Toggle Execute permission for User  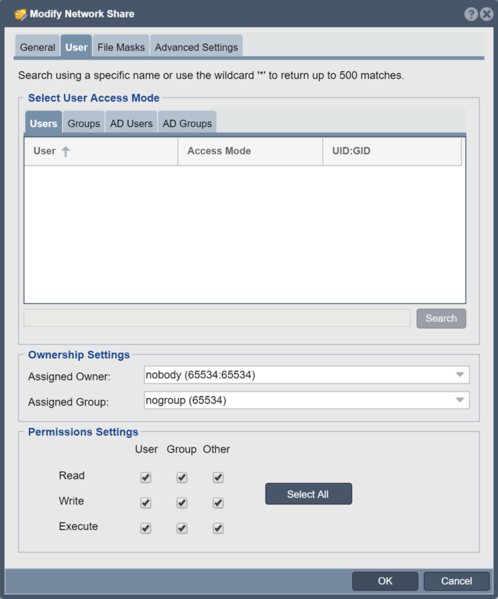click(x=146, y=528)
